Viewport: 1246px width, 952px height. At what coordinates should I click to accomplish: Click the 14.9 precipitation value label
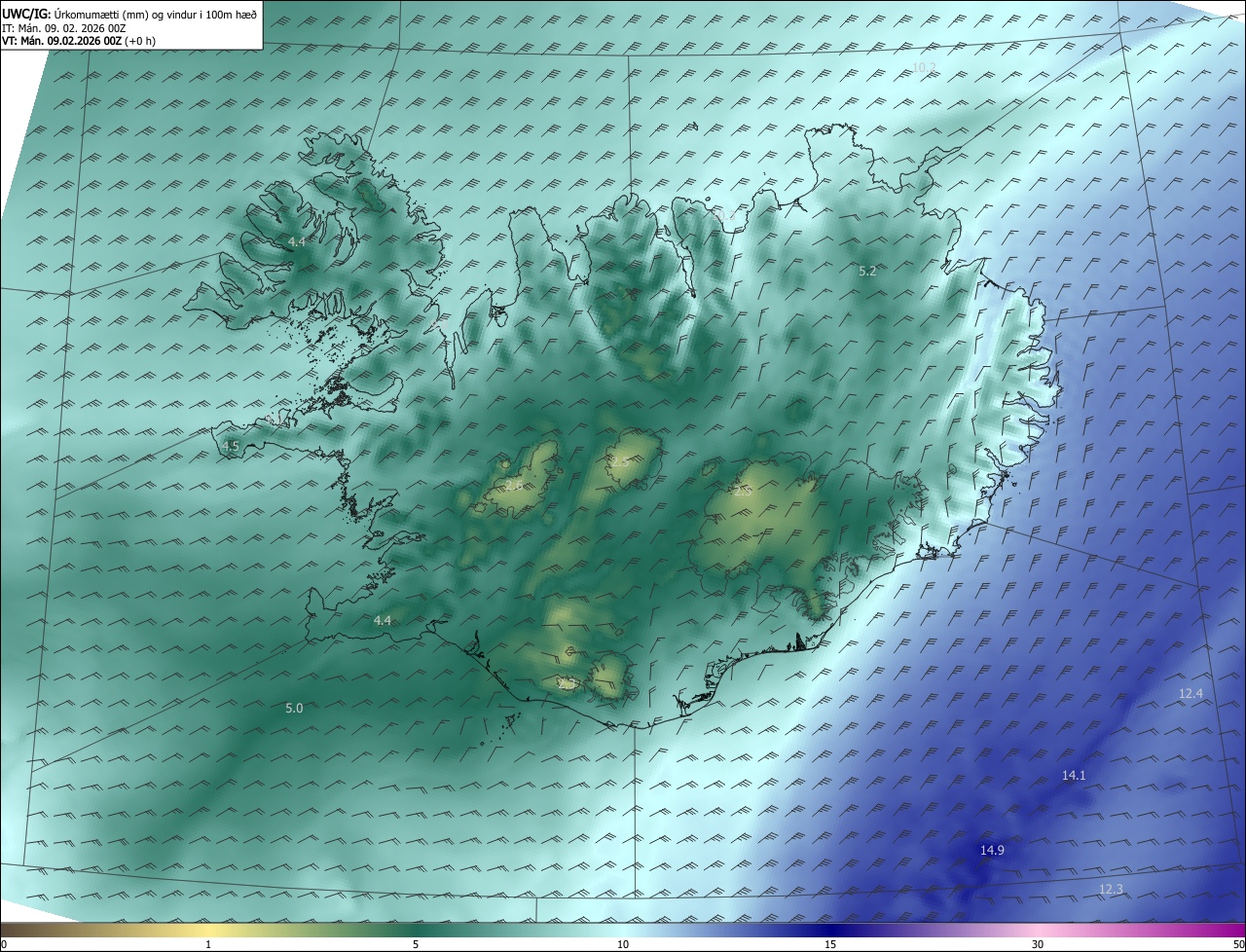[x=992, y=851]
